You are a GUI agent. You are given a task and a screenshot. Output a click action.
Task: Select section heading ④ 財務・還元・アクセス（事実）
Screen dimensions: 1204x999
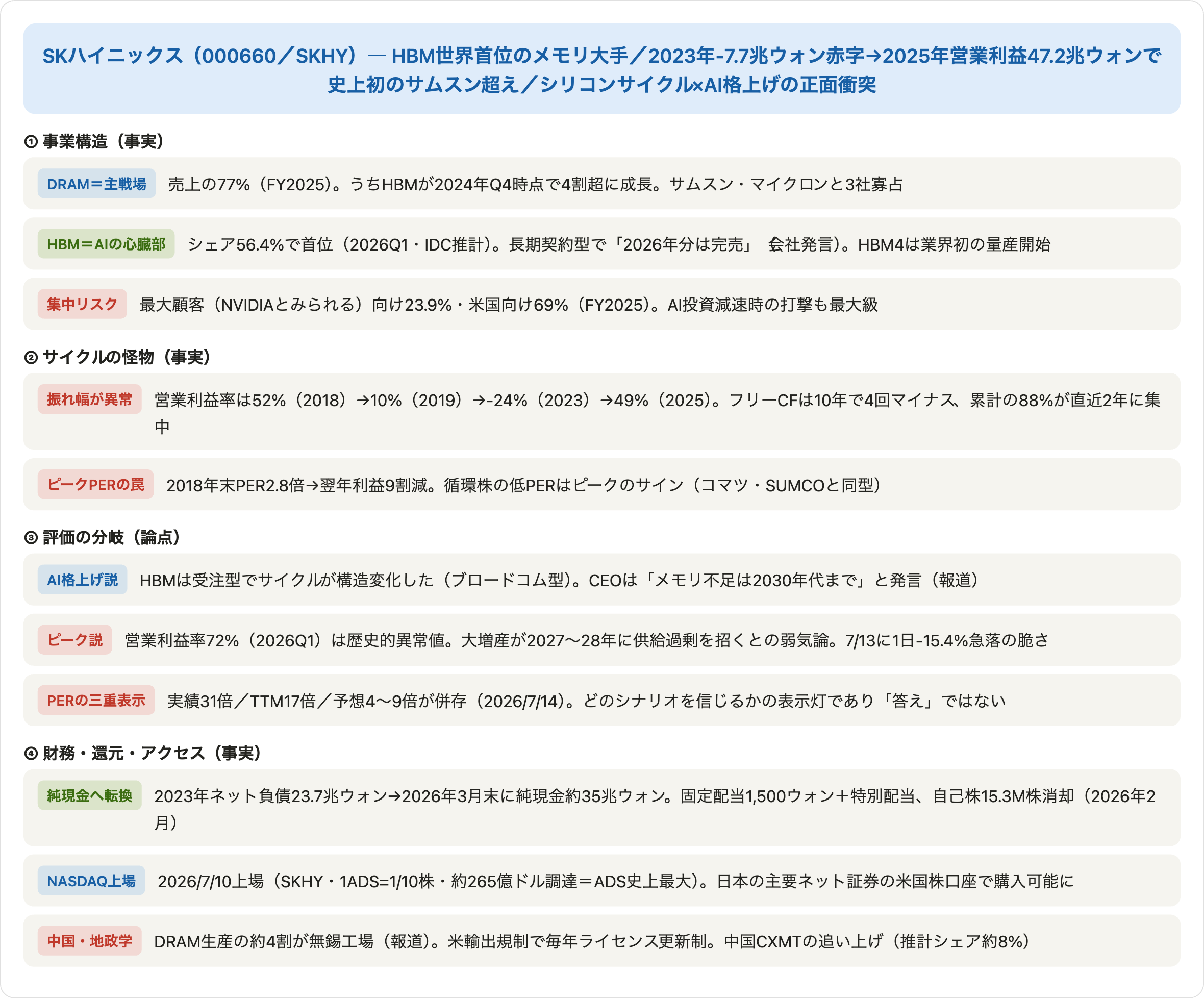[143, 753]
